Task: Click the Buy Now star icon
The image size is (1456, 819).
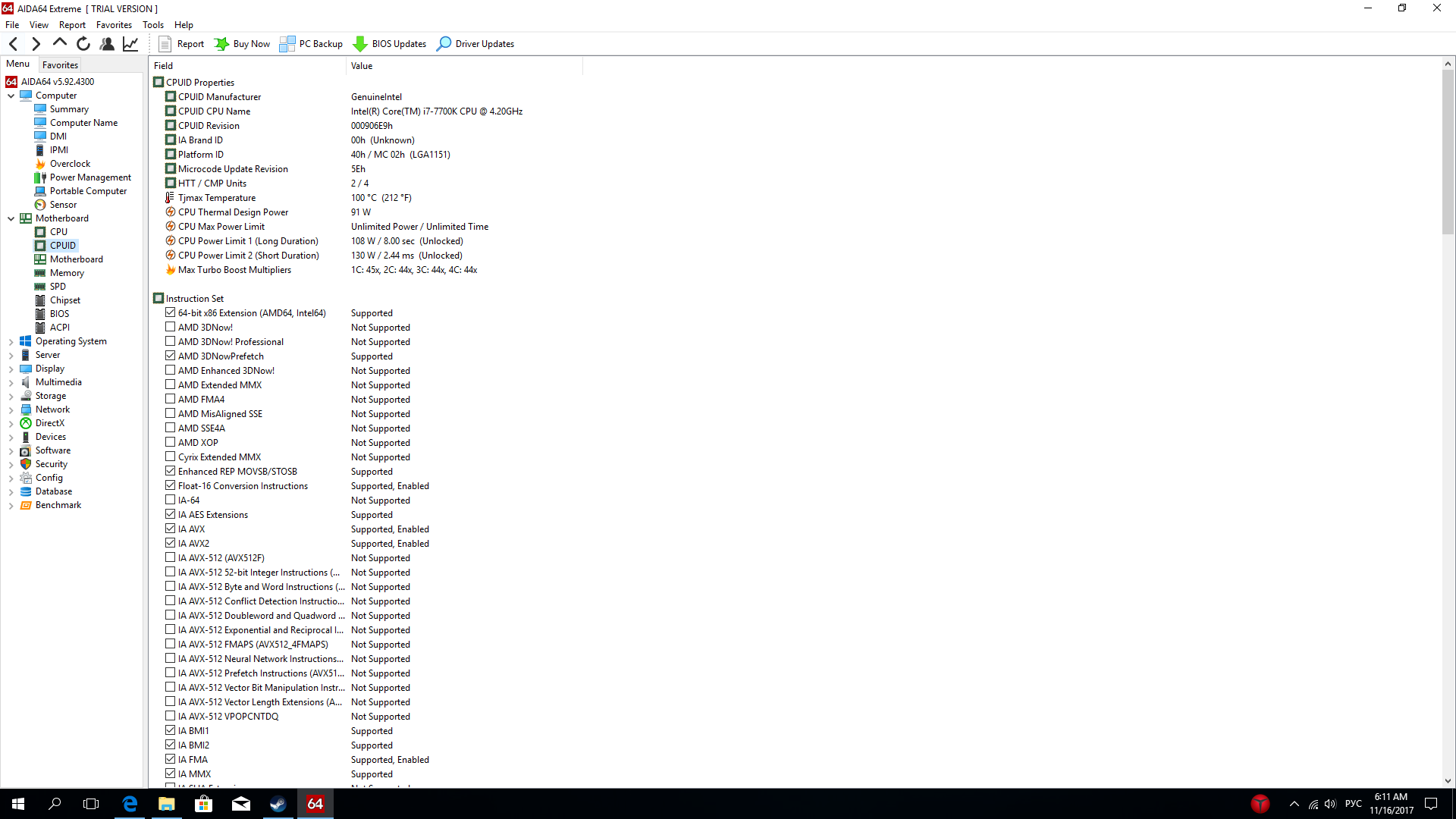Action: (x=221, y=44)
